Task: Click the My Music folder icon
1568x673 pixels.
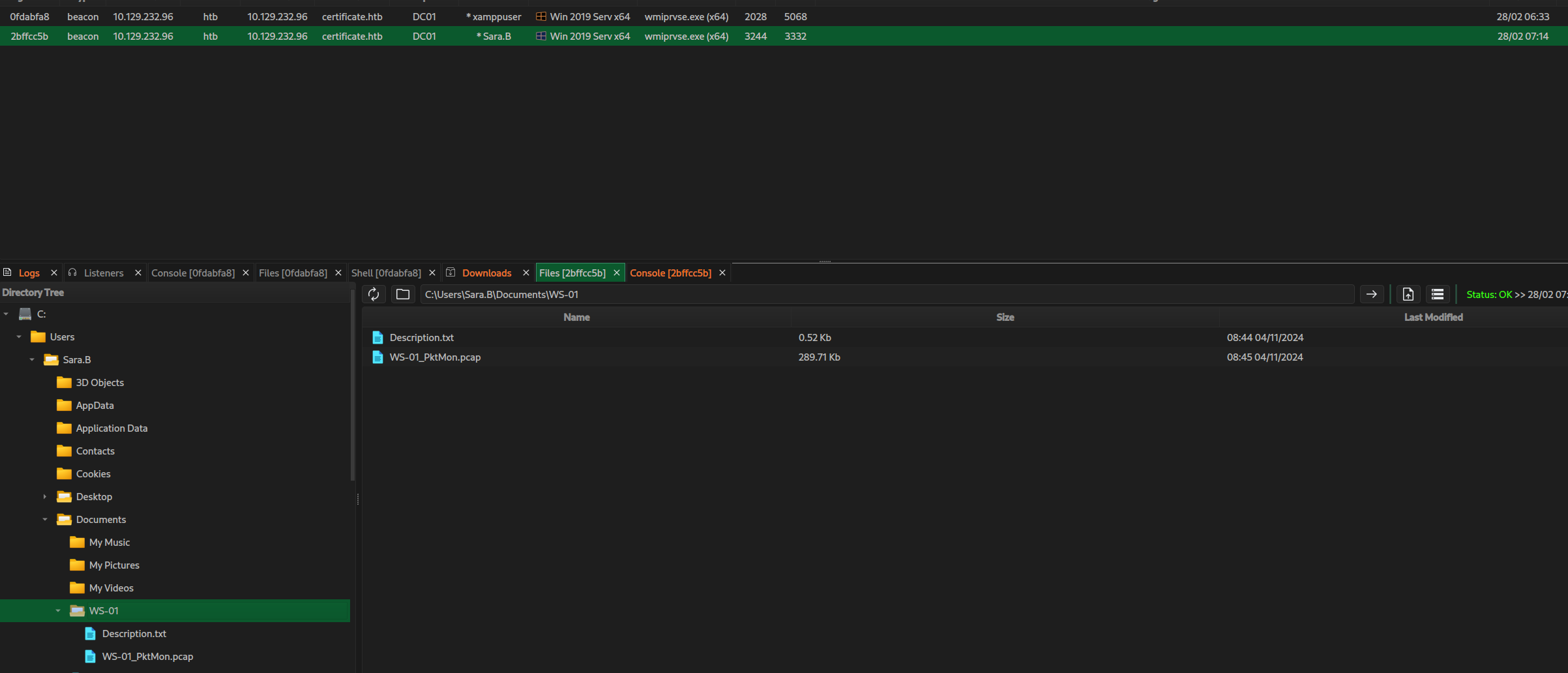Action: (77, 542)
